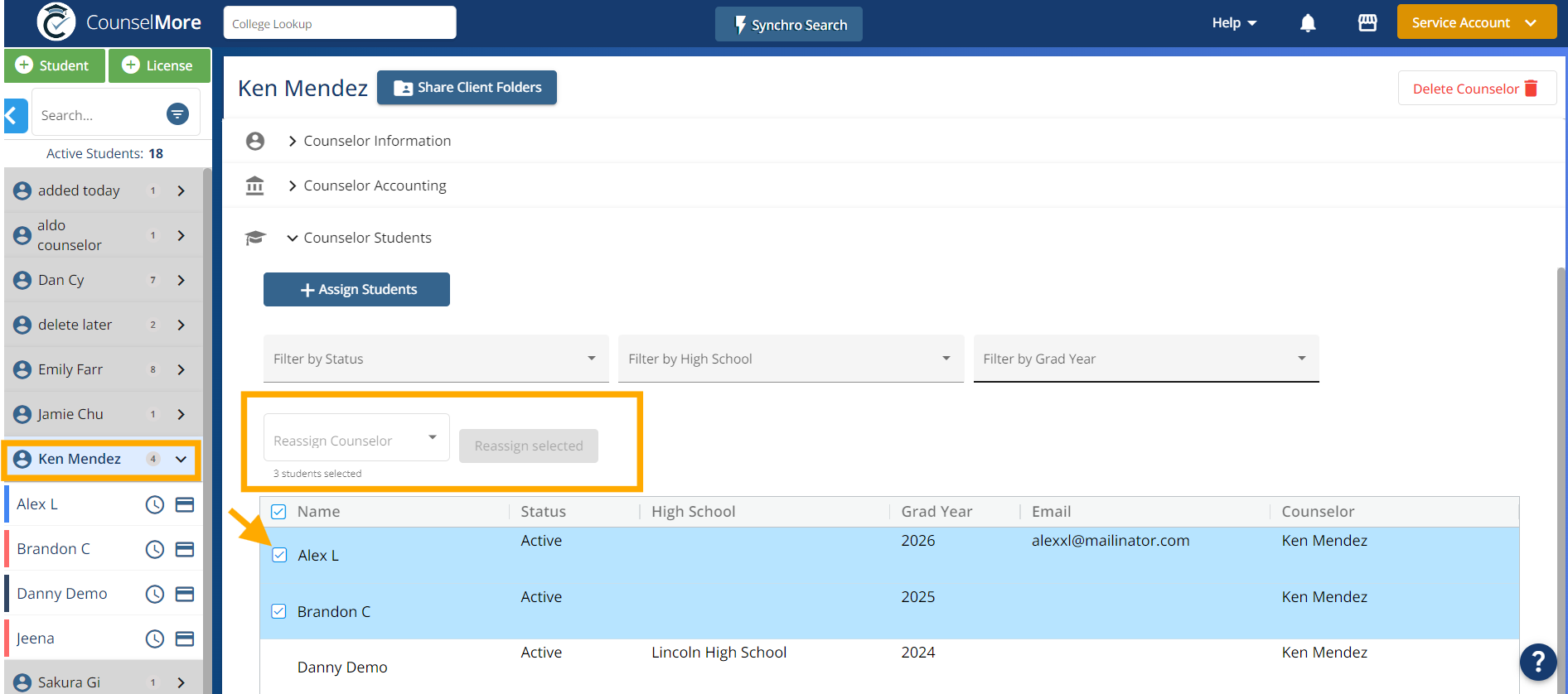Screen dimensions: 1568x694
Task: Click Lincoln High School cell
Action: 719,653
